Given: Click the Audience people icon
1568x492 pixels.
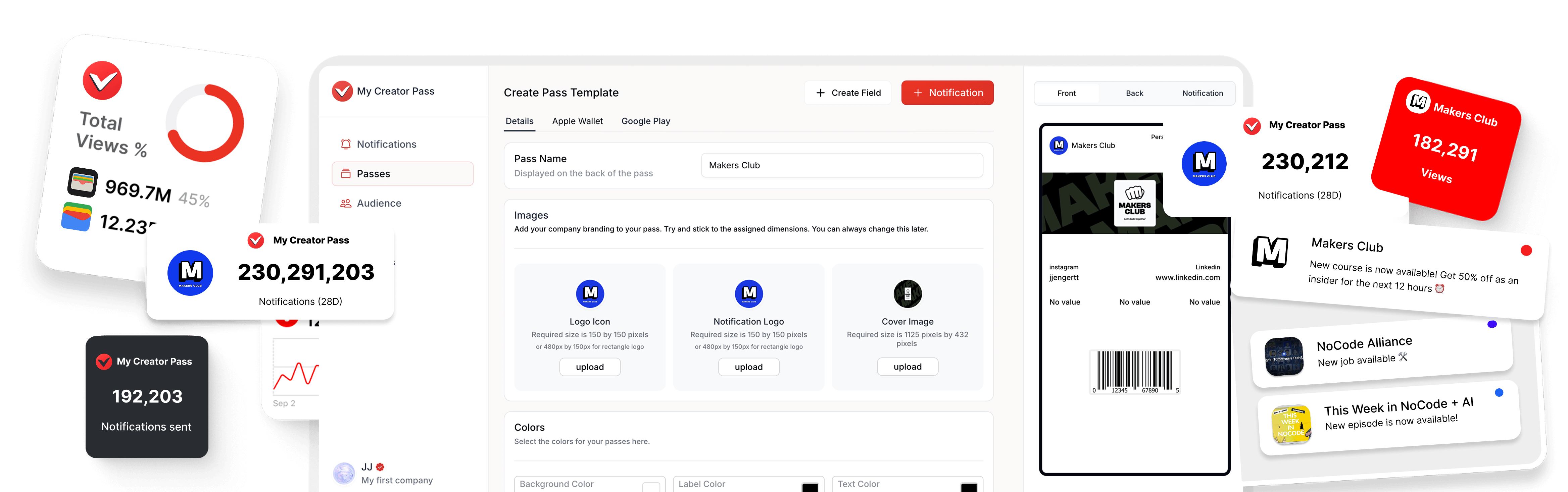Looking at the screenshot, I should point(345,203).
